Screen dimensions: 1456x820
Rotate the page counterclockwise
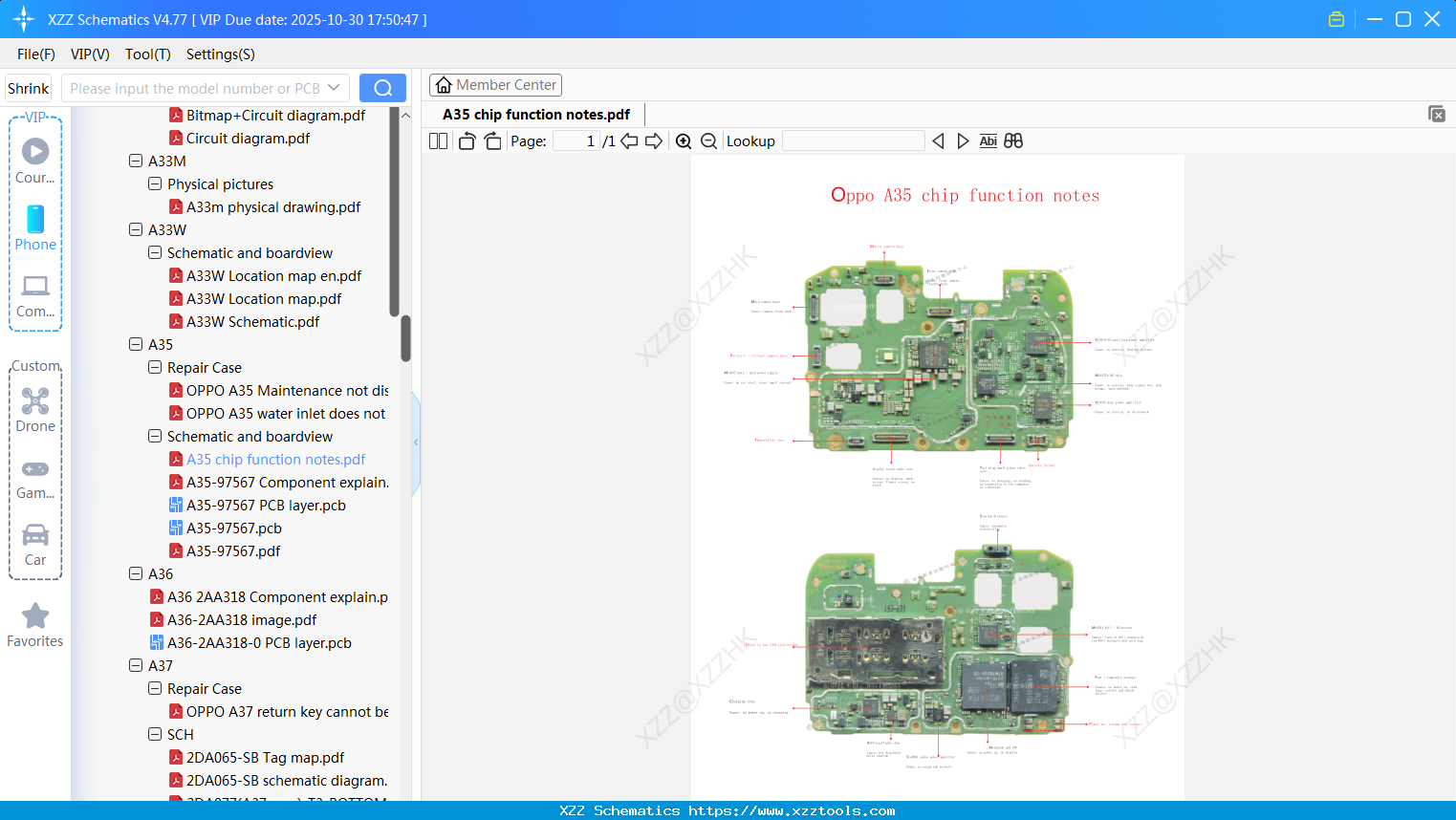point(466,140)
